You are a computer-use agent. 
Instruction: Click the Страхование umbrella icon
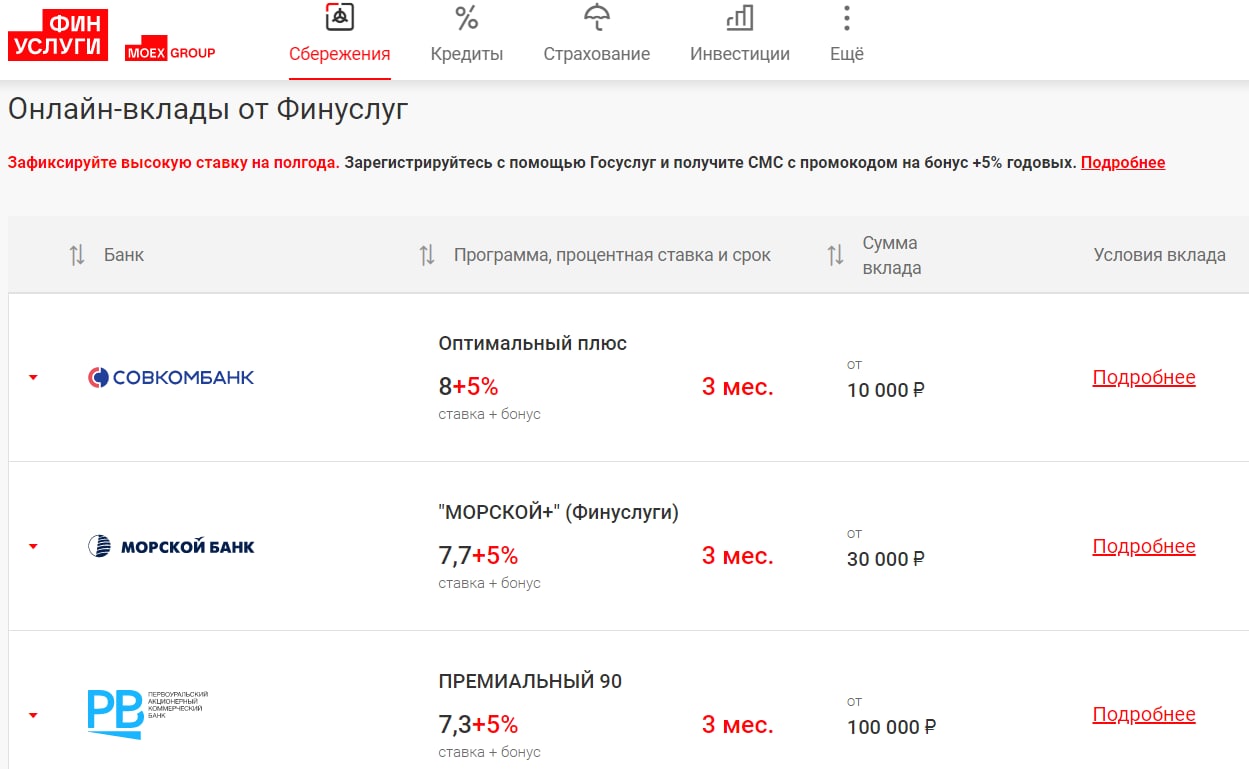click(x=597, y=17)
